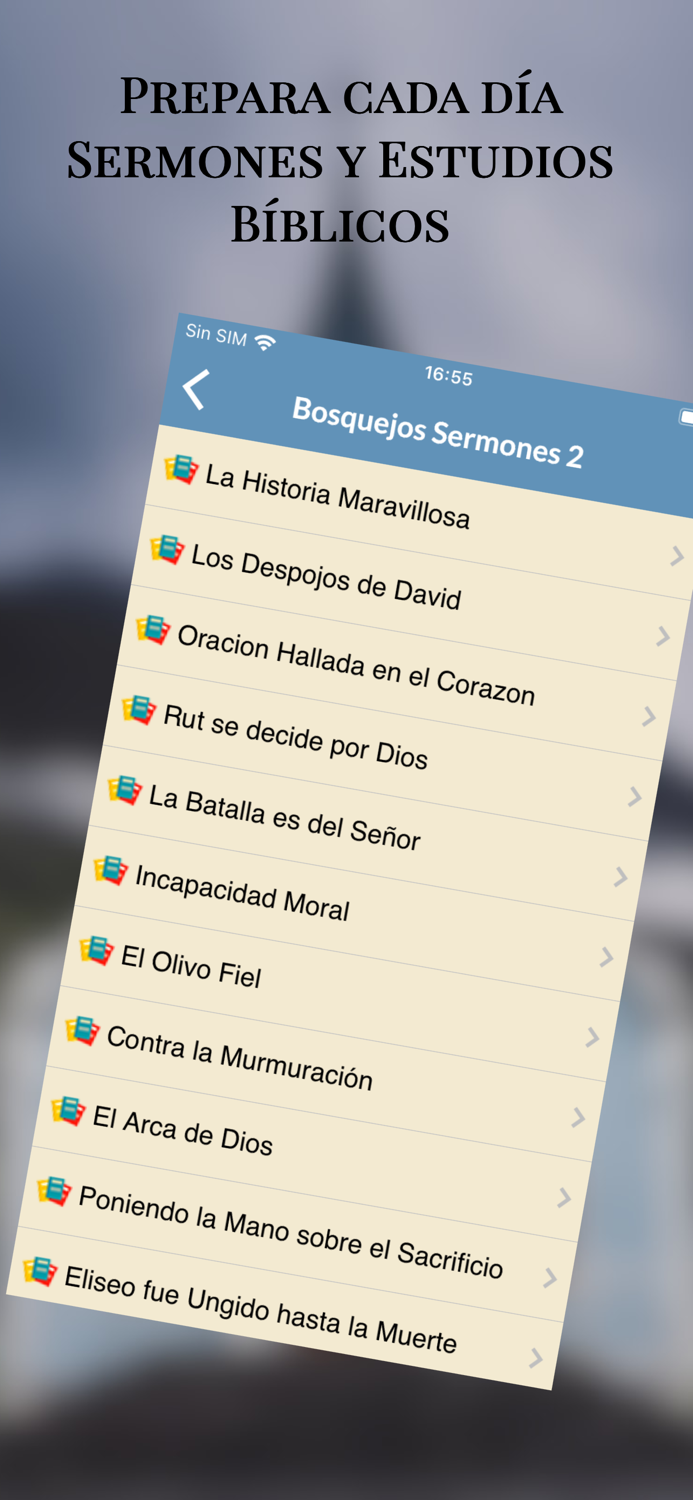Tap the sermon icon beside La Historia Maravillosa
The image size is (693, 1500).
180,470
